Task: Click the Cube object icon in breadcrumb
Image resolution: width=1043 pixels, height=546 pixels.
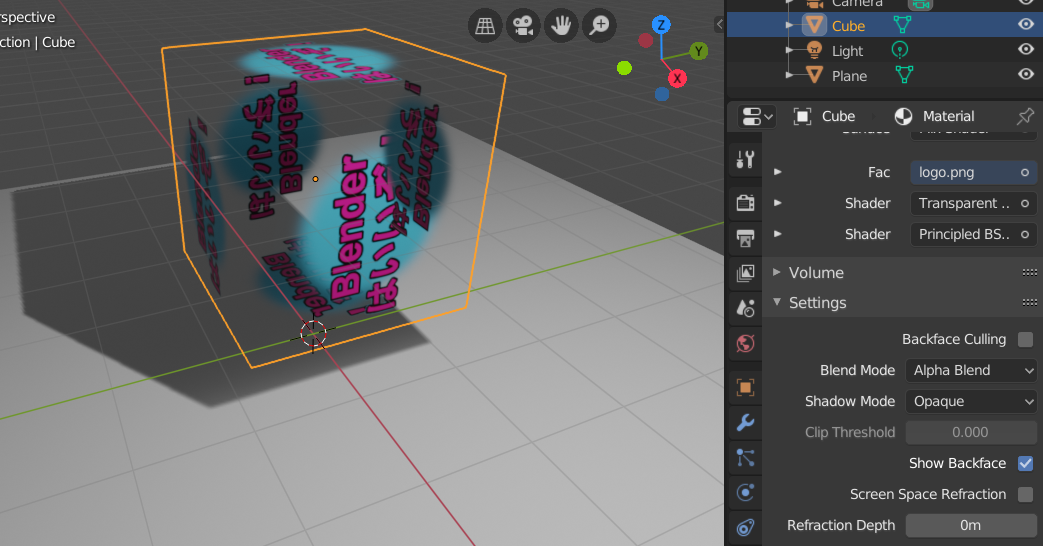Action: tap(802, 116)
